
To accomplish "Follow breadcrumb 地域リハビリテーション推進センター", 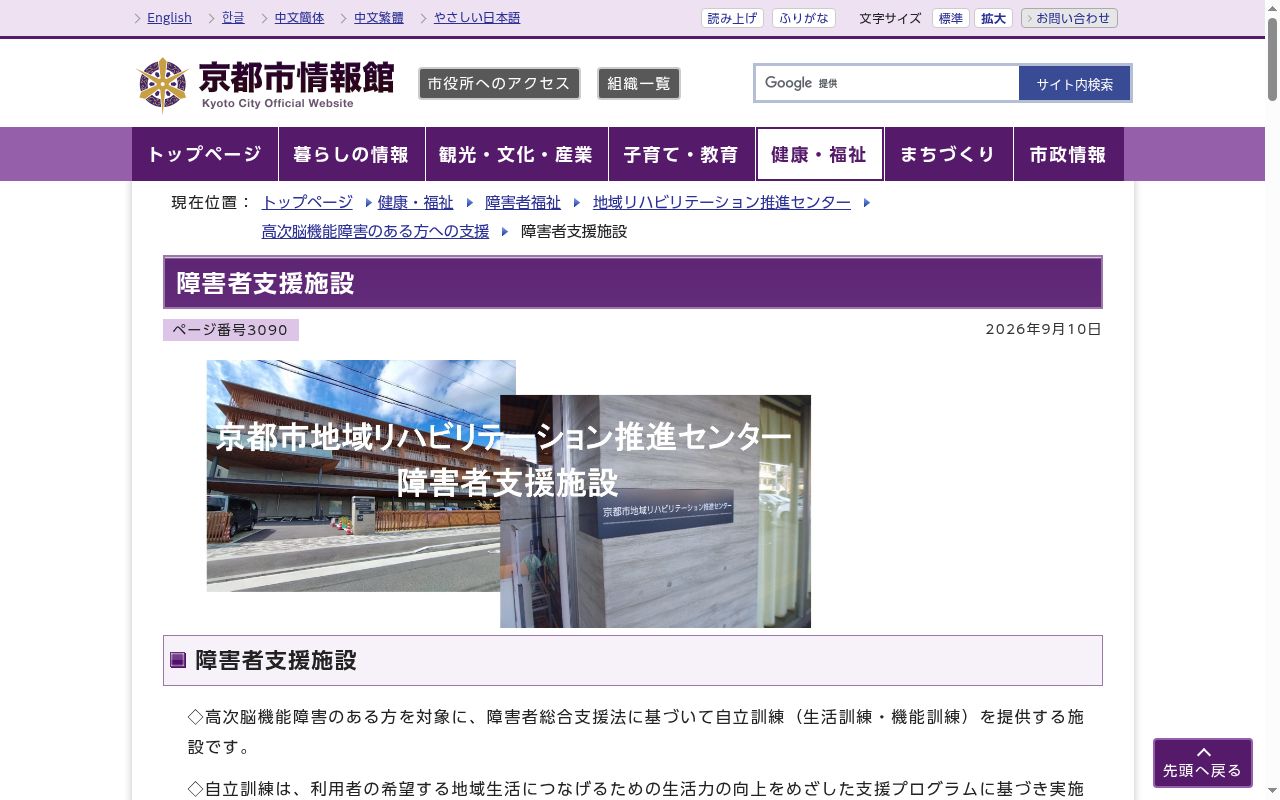I will click(722, 202).
